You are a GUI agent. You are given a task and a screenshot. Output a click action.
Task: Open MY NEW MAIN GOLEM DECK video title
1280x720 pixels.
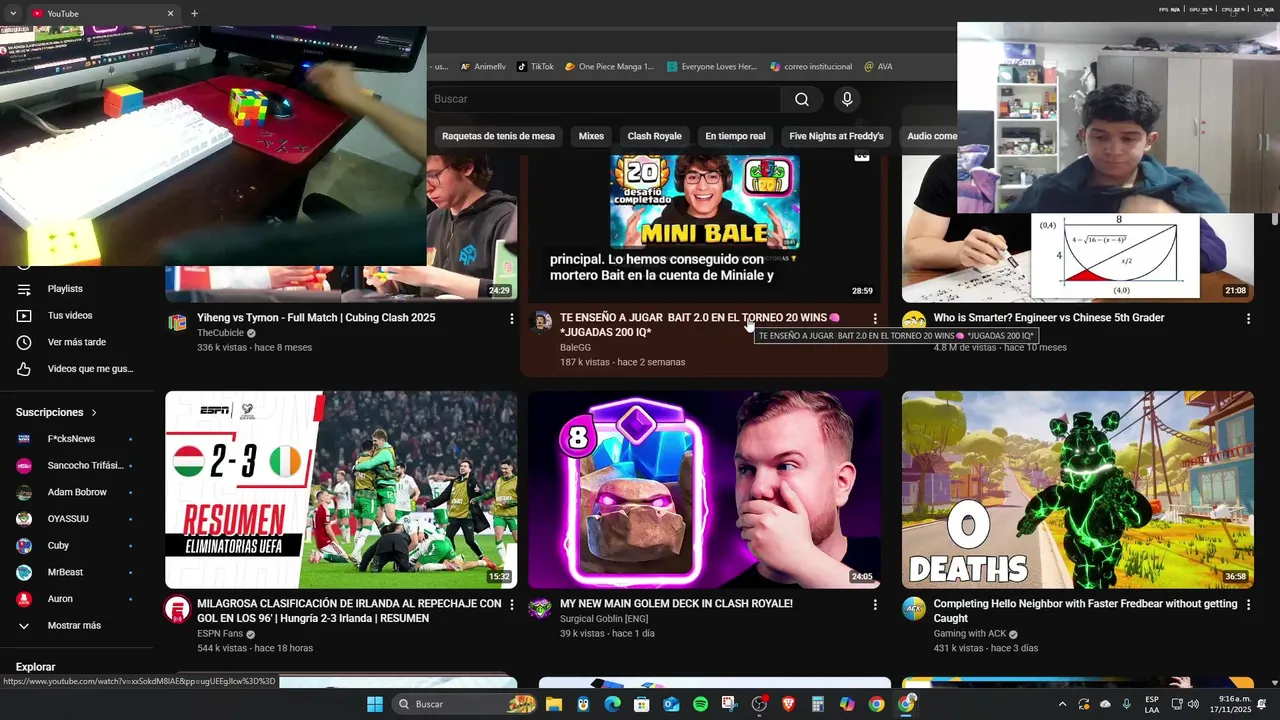pyautogui.click(x=676, y=604)
